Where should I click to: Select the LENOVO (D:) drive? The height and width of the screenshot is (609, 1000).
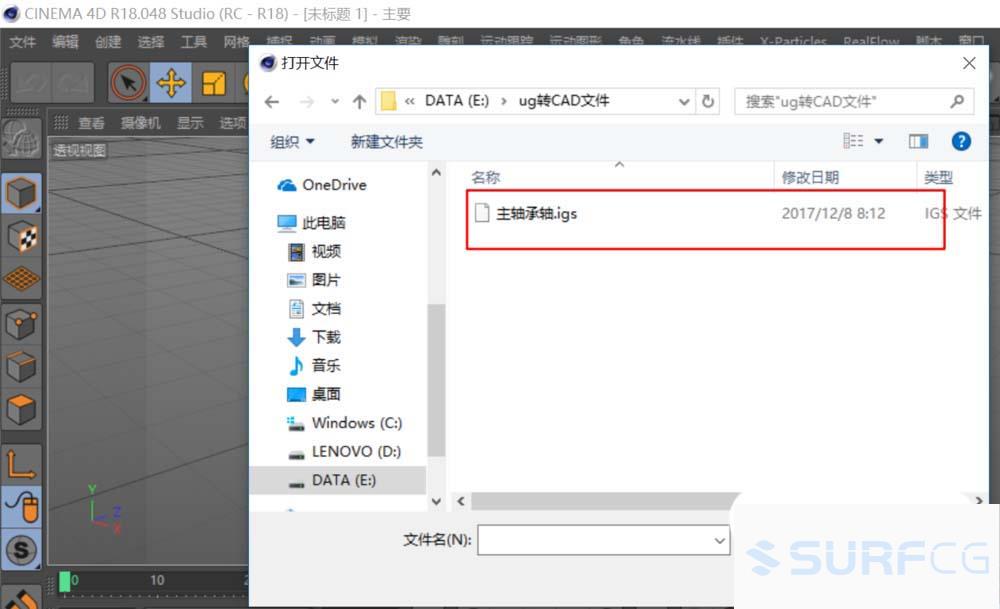click(x=345, y=451)
